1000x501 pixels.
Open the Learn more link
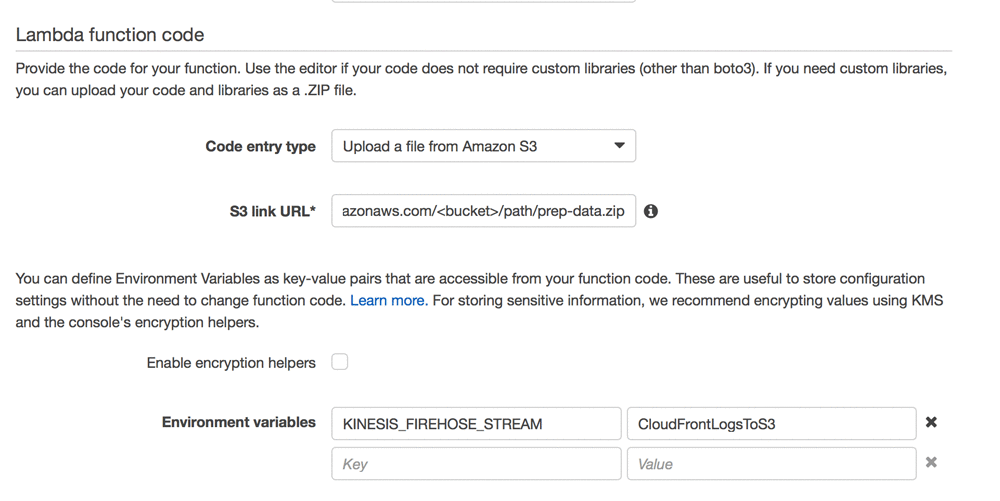(388, 300)
